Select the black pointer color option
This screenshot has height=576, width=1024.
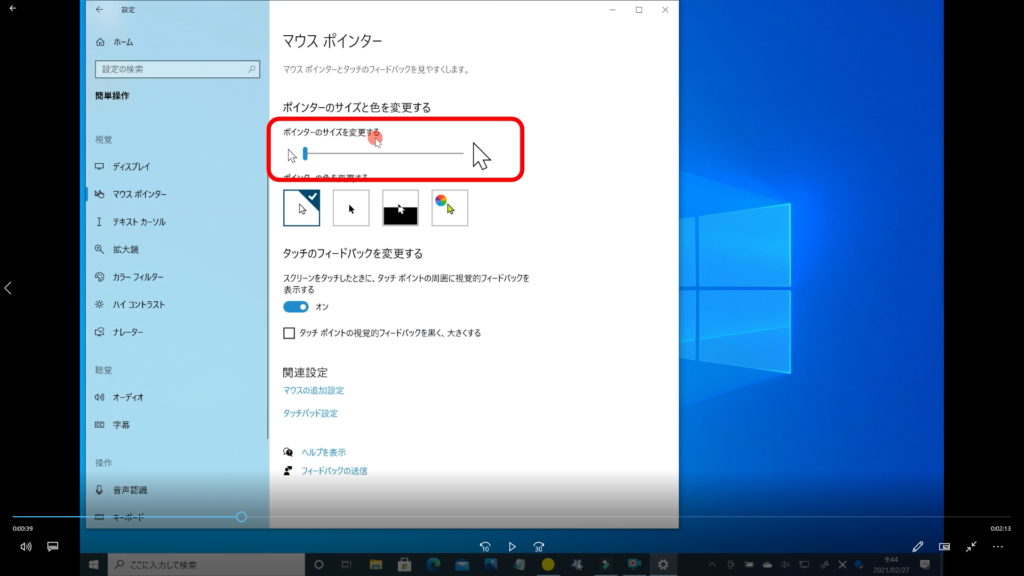click(351, 208)
